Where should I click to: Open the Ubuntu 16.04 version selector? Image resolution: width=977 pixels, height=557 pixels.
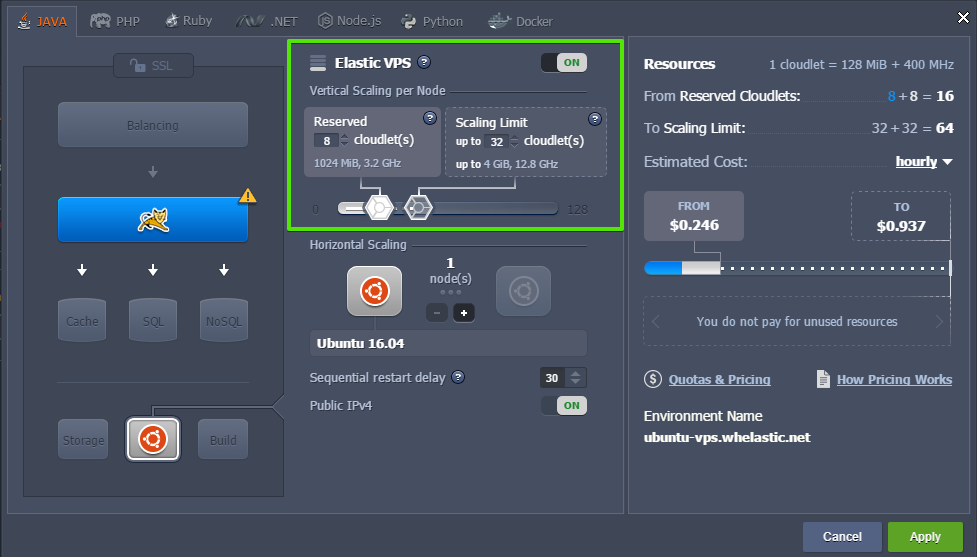pyautogui.click(x=447, y=343)
